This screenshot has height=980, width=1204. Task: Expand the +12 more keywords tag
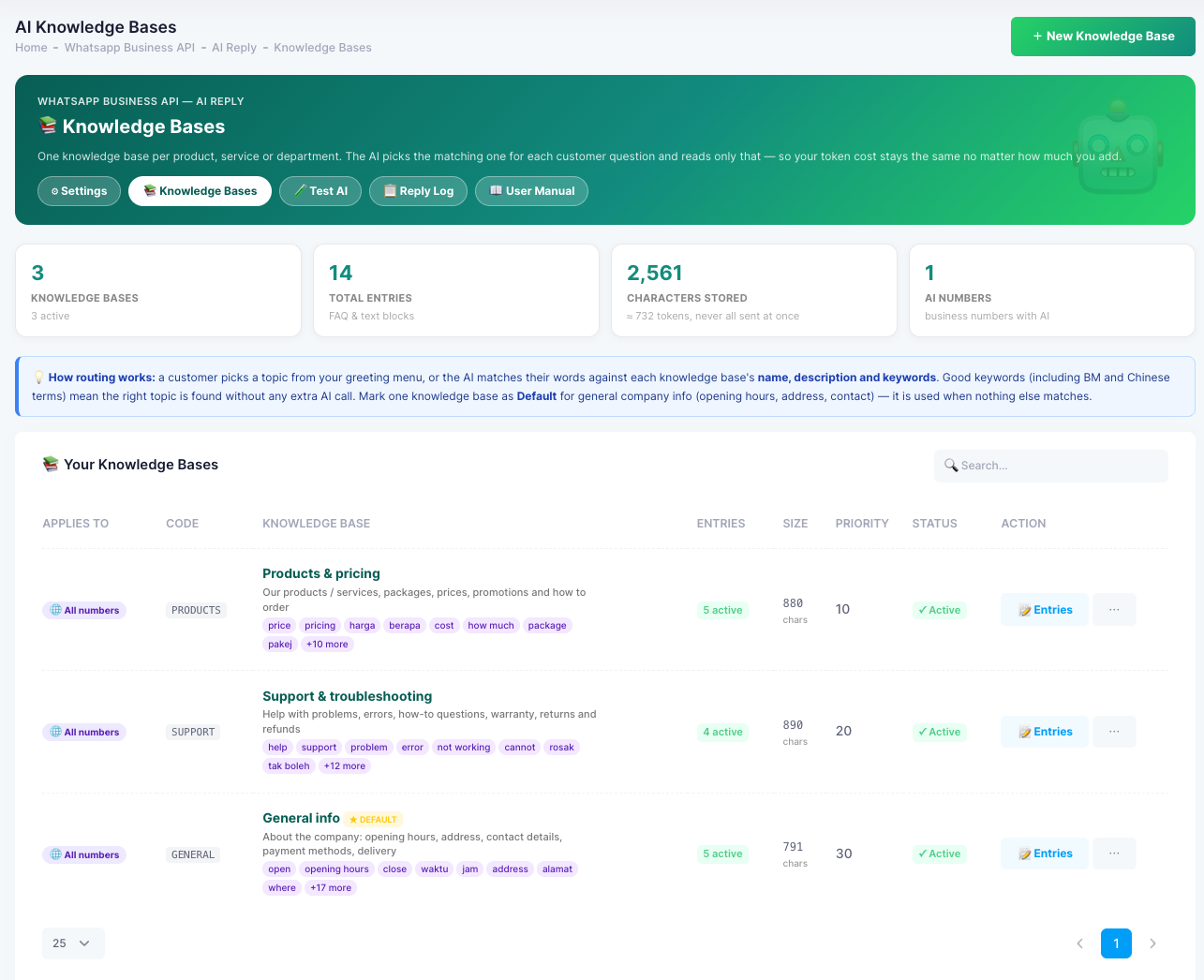345,766
